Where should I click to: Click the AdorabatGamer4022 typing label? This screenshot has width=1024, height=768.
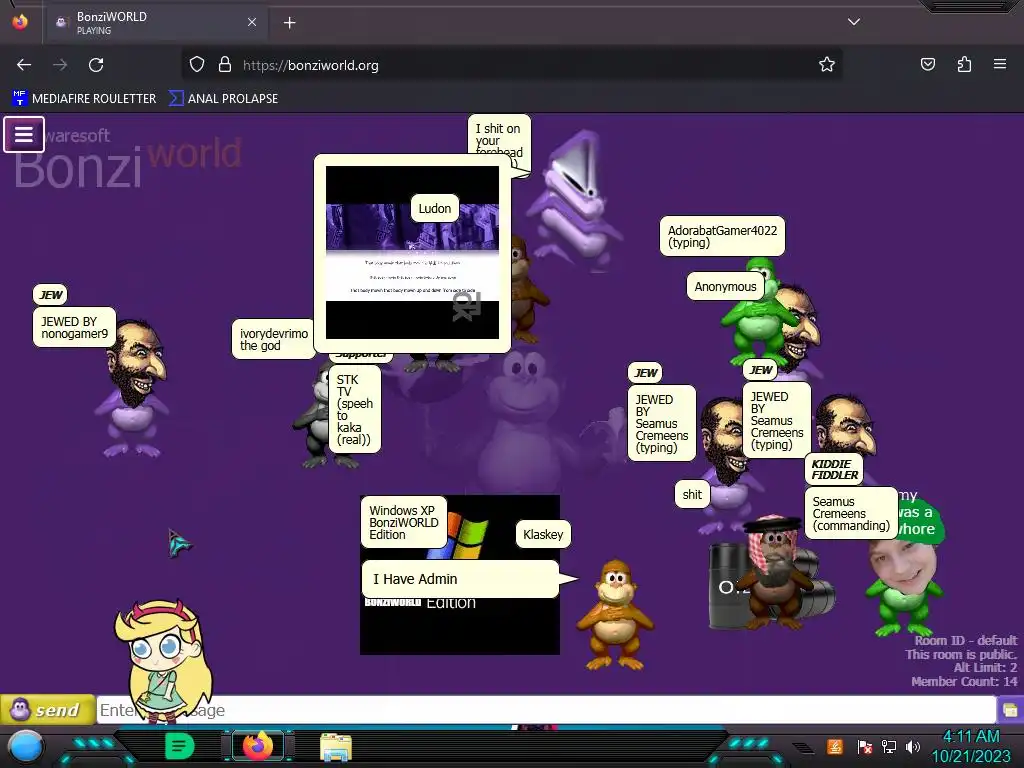click(722, 236)
